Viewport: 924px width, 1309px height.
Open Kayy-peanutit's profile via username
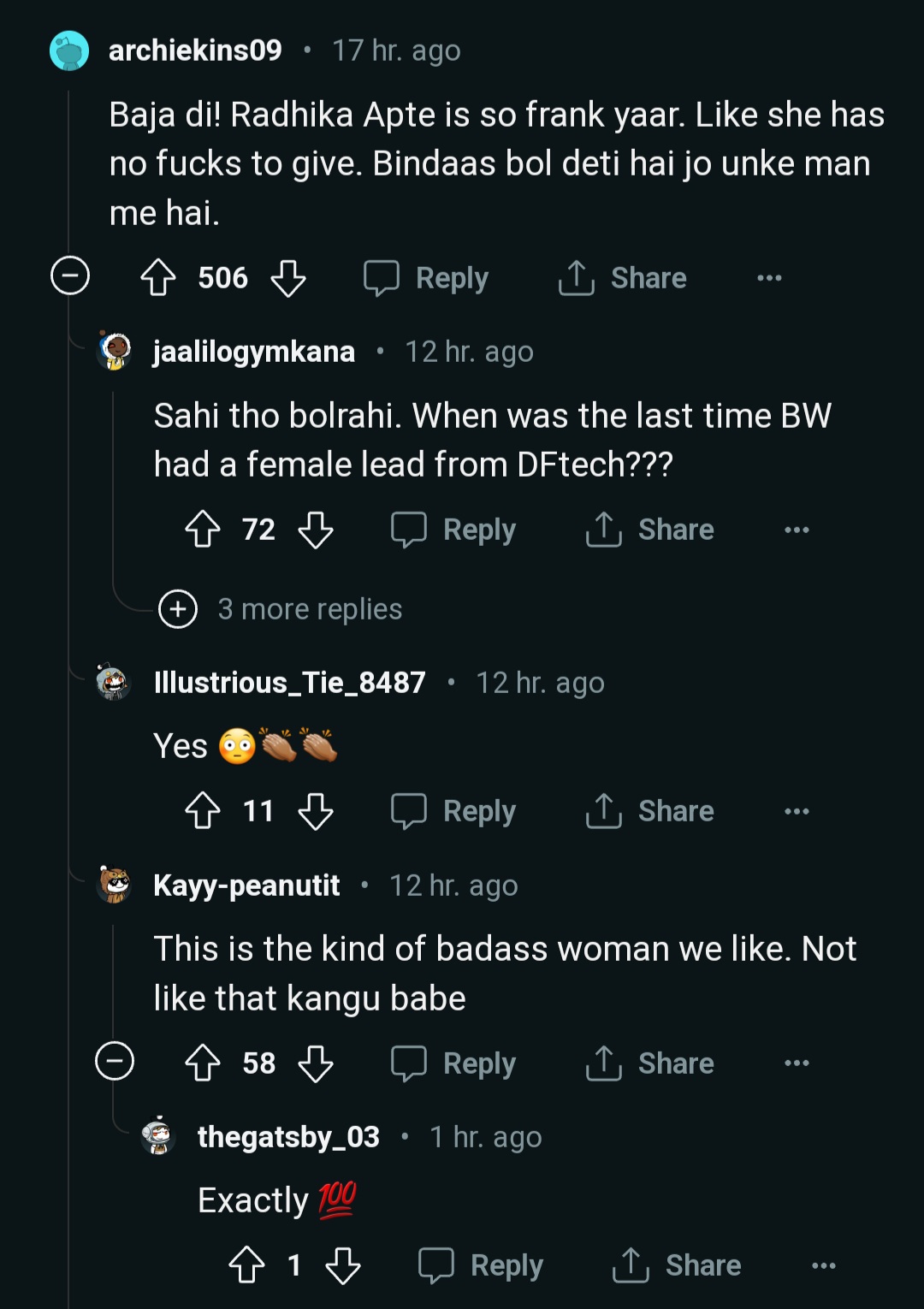246,885
